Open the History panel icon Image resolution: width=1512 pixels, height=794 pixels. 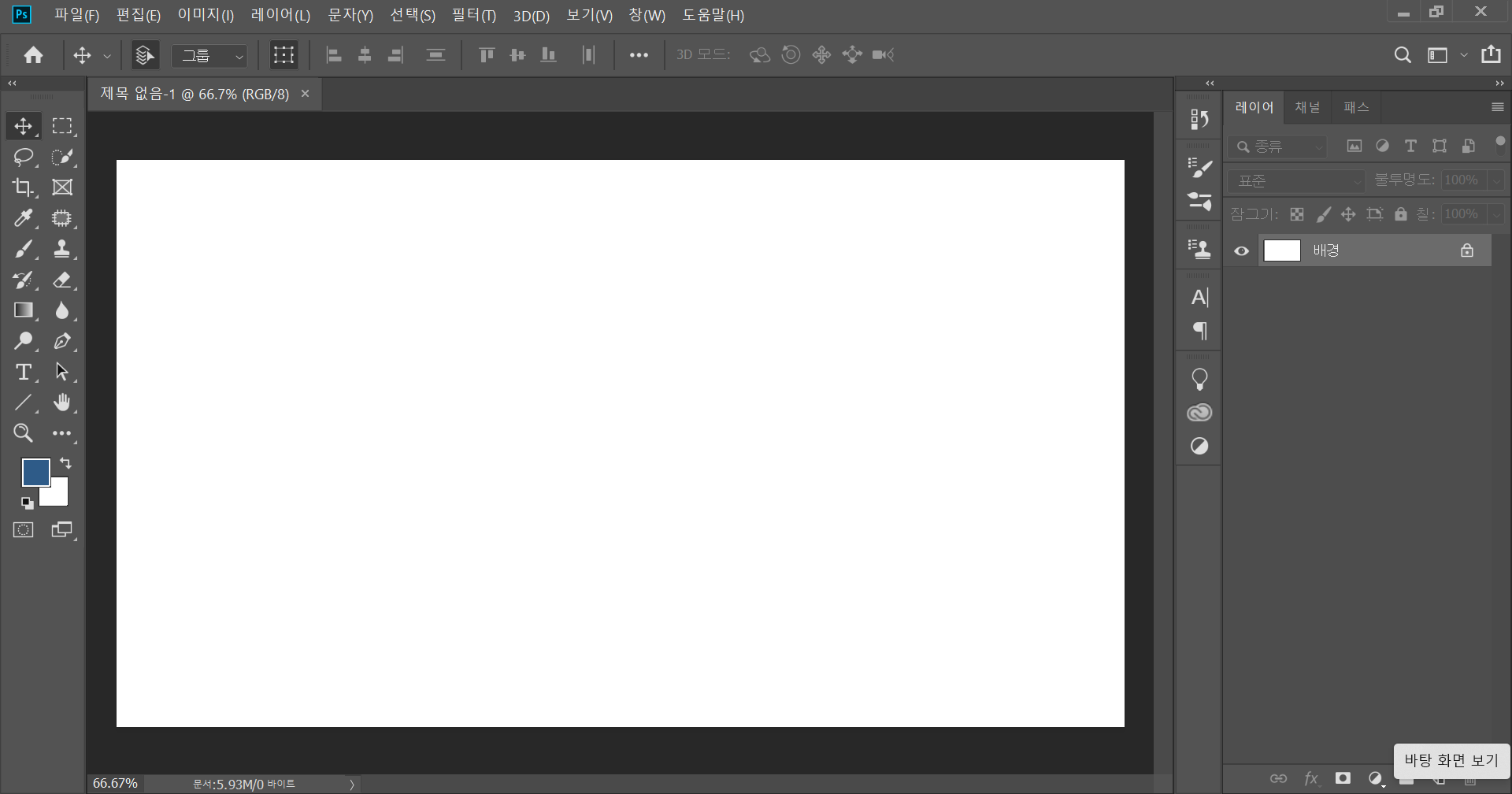[x=1199, y=119]
